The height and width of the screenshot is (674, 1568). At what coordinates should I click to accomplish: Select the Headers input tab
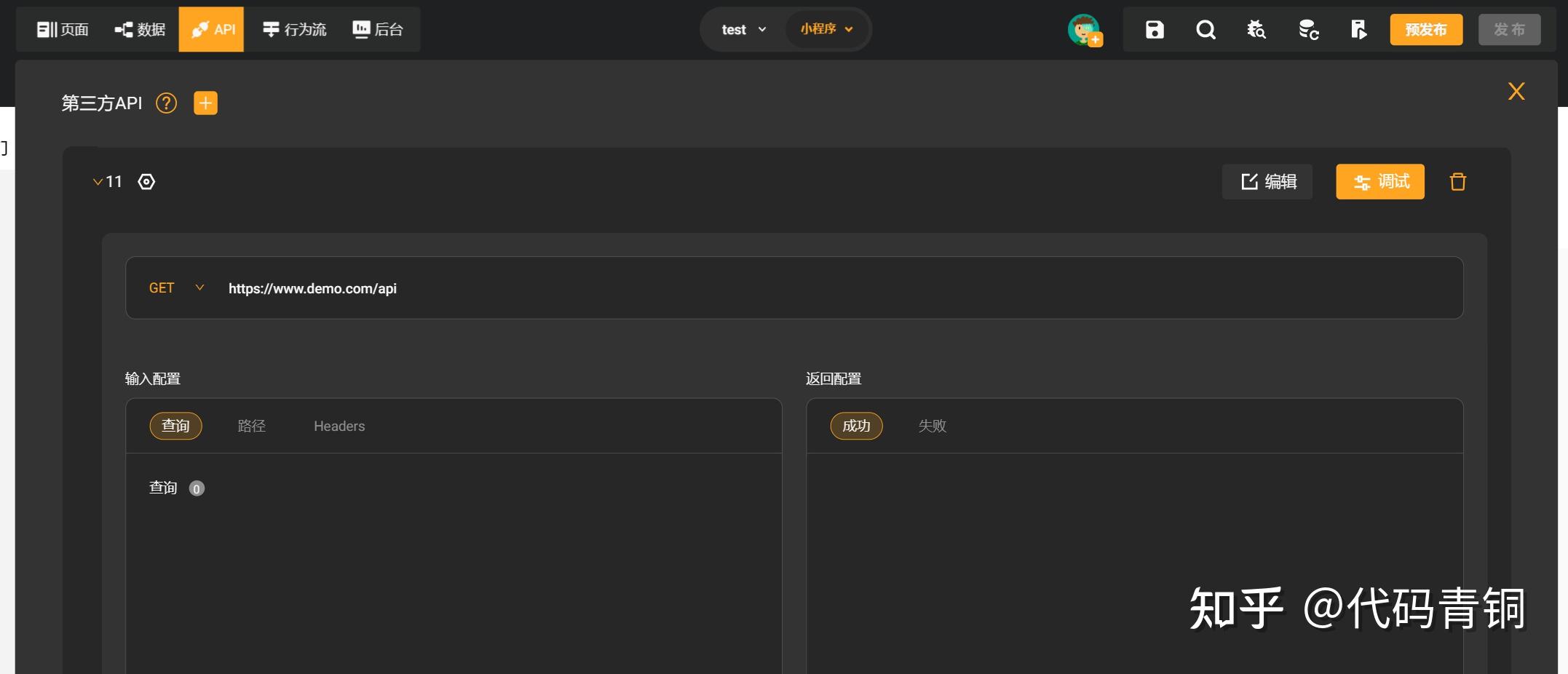(x=339, y=427)
